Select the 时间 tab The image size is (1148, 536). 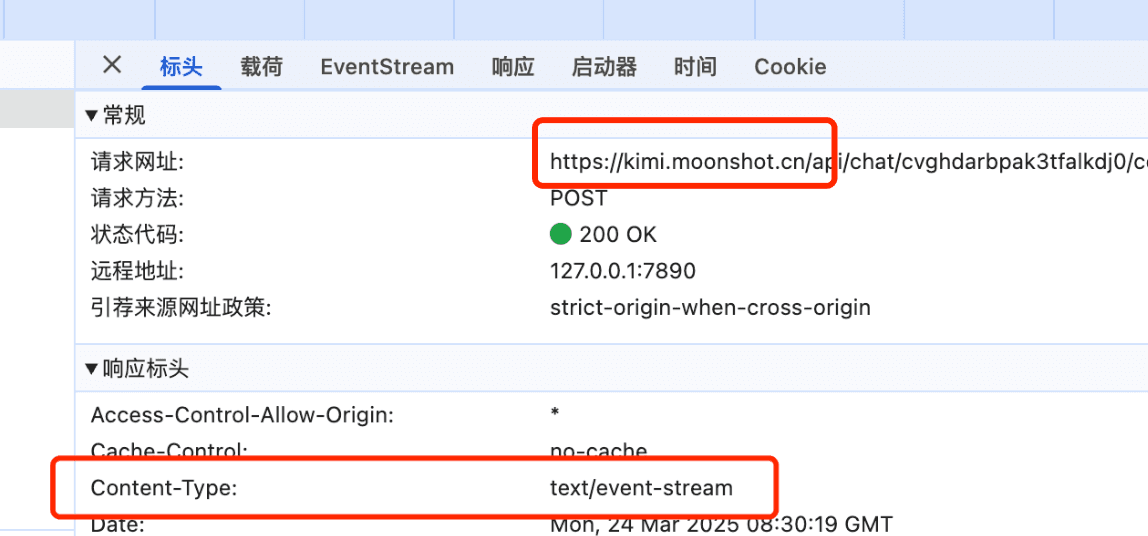695,67
